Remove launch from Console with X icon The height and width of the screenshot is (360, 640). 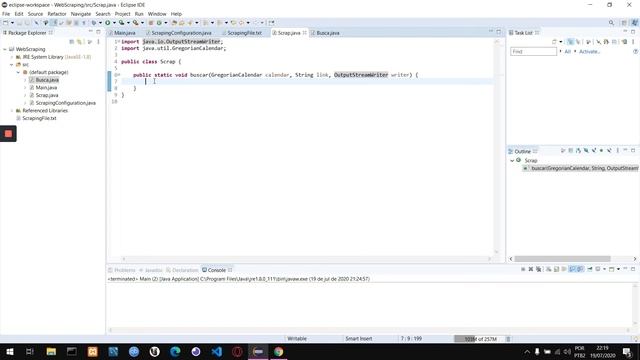point(531,269)
